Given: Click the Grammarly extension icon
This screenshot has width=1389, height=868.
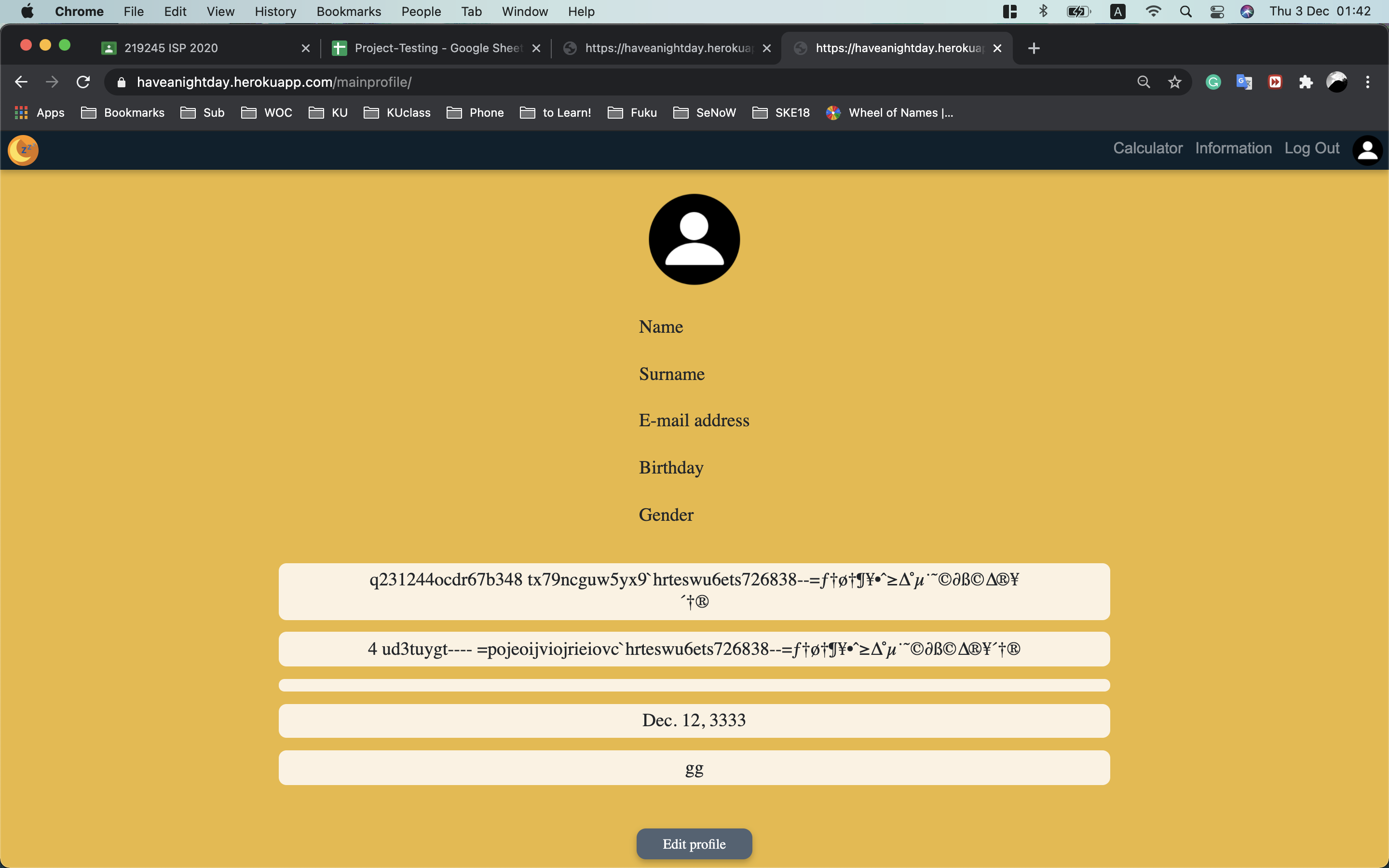Looking at the screenshot, I should pyautogui.click(x=1213, y=81).
